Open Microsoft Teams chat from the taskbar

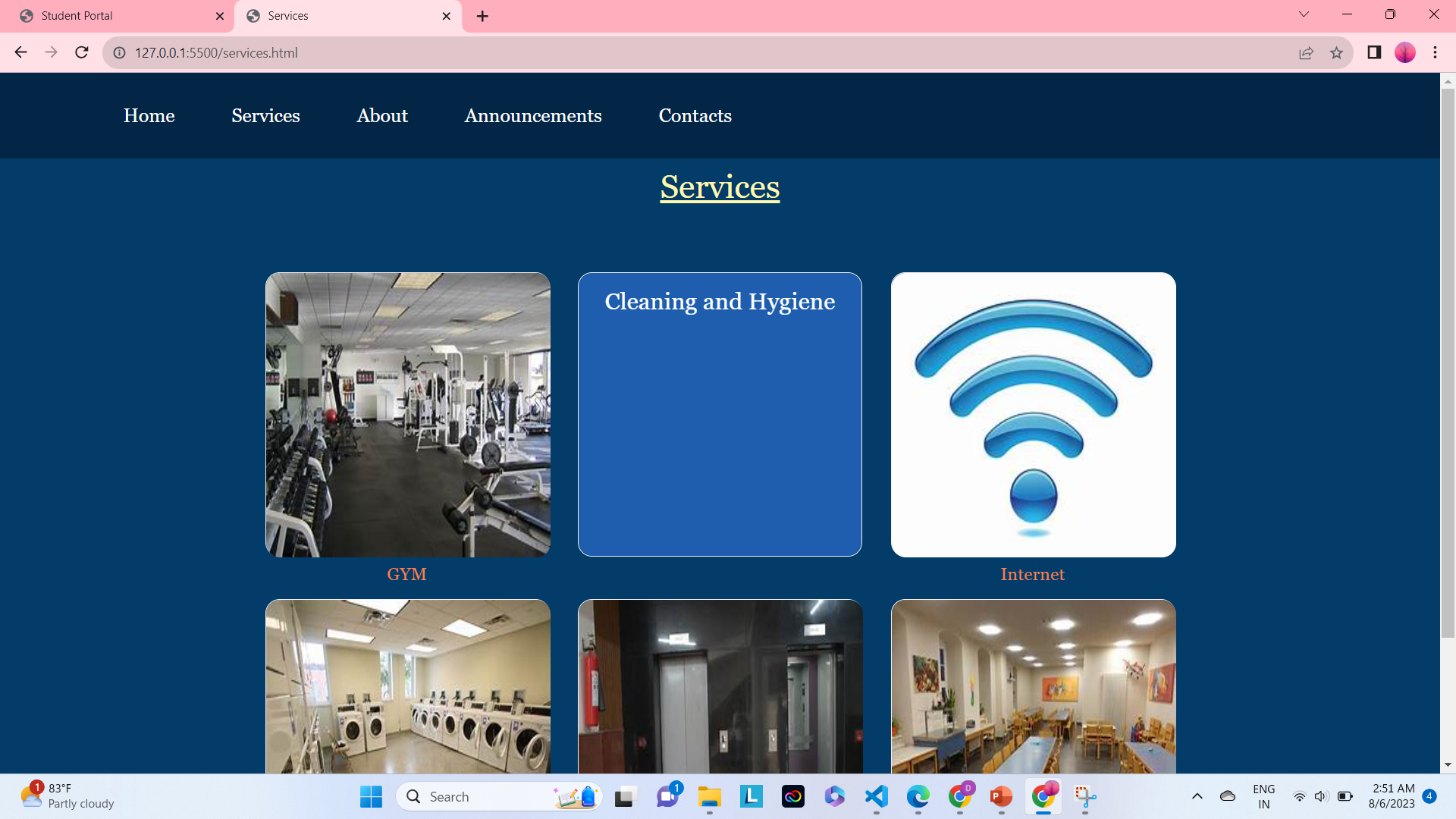(x=667, y=796)
